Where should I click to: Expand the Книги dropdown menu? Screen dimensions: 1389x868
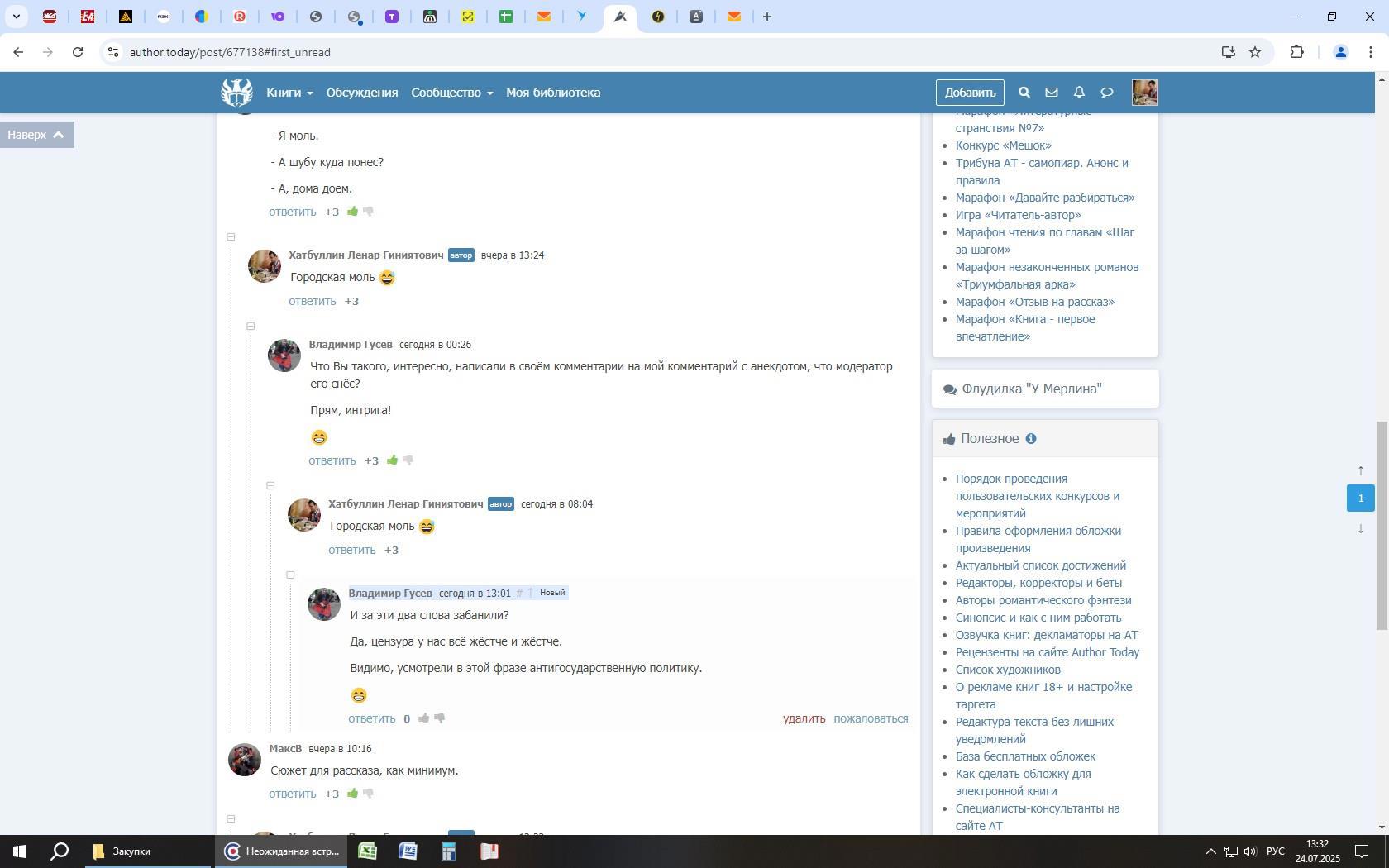pyautogui.click(x=289, y=93)
